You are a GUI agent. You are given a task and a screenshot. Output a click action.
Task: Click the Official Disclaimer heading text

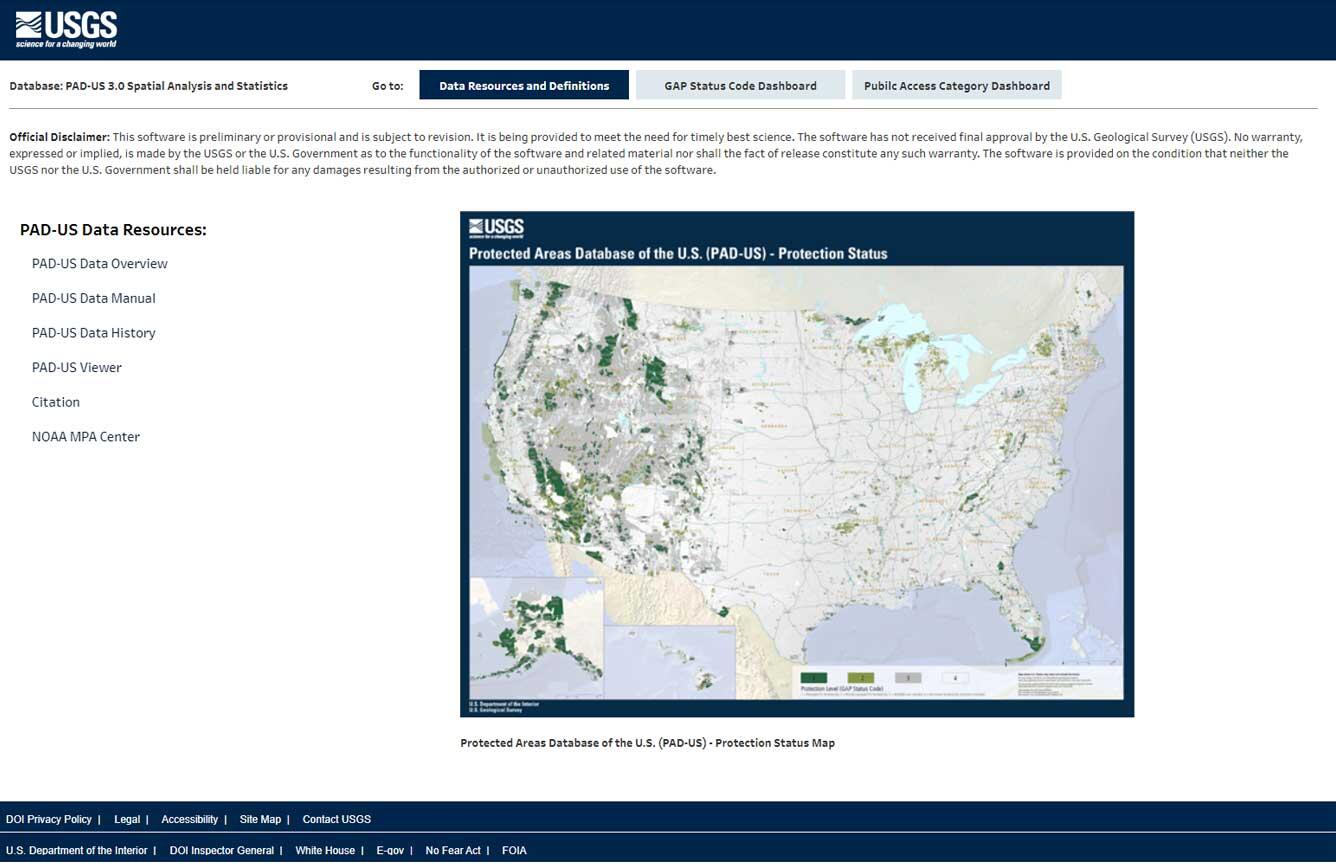[x=60, y=137]
